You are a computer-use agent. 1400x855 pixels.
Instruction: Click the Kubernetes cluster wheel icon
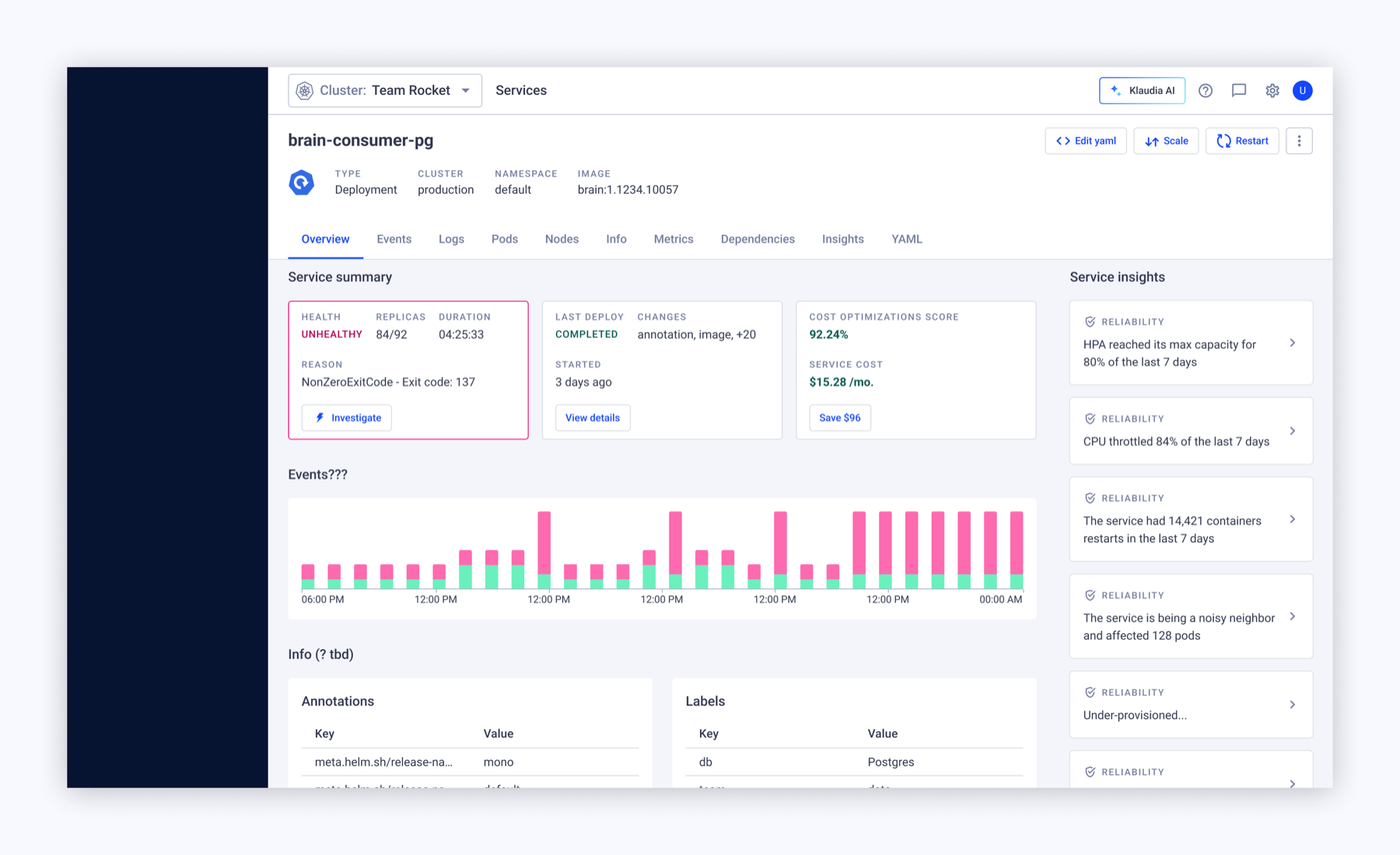tap(305, 91)
